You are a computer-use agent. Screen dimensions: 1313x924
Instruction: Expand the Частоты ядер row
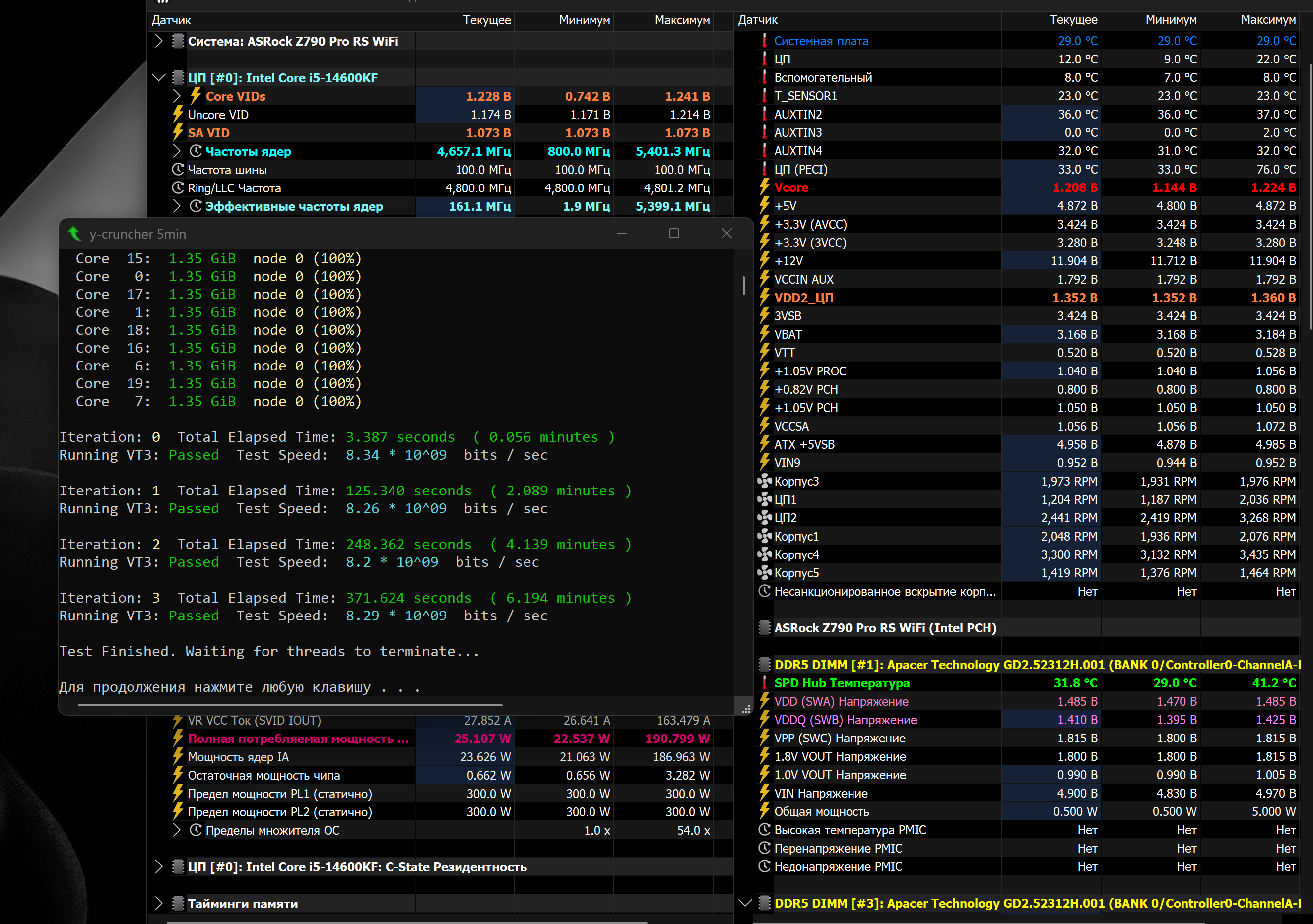pos(177,151)
